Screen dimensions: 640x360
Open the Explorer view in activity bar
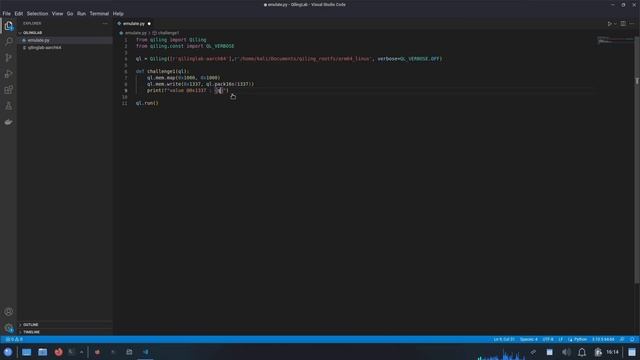pos(9,26)
